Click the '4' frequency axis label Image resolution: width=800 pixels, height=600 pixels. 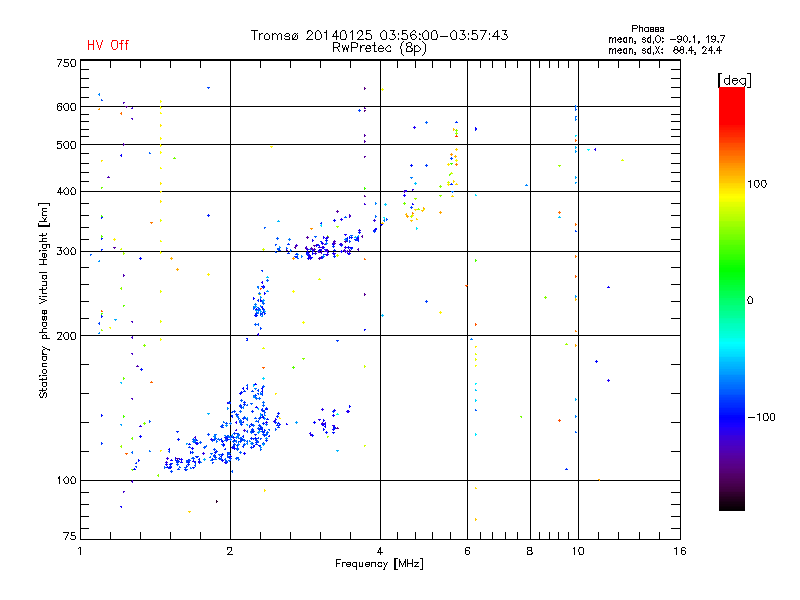coord(380,551)
